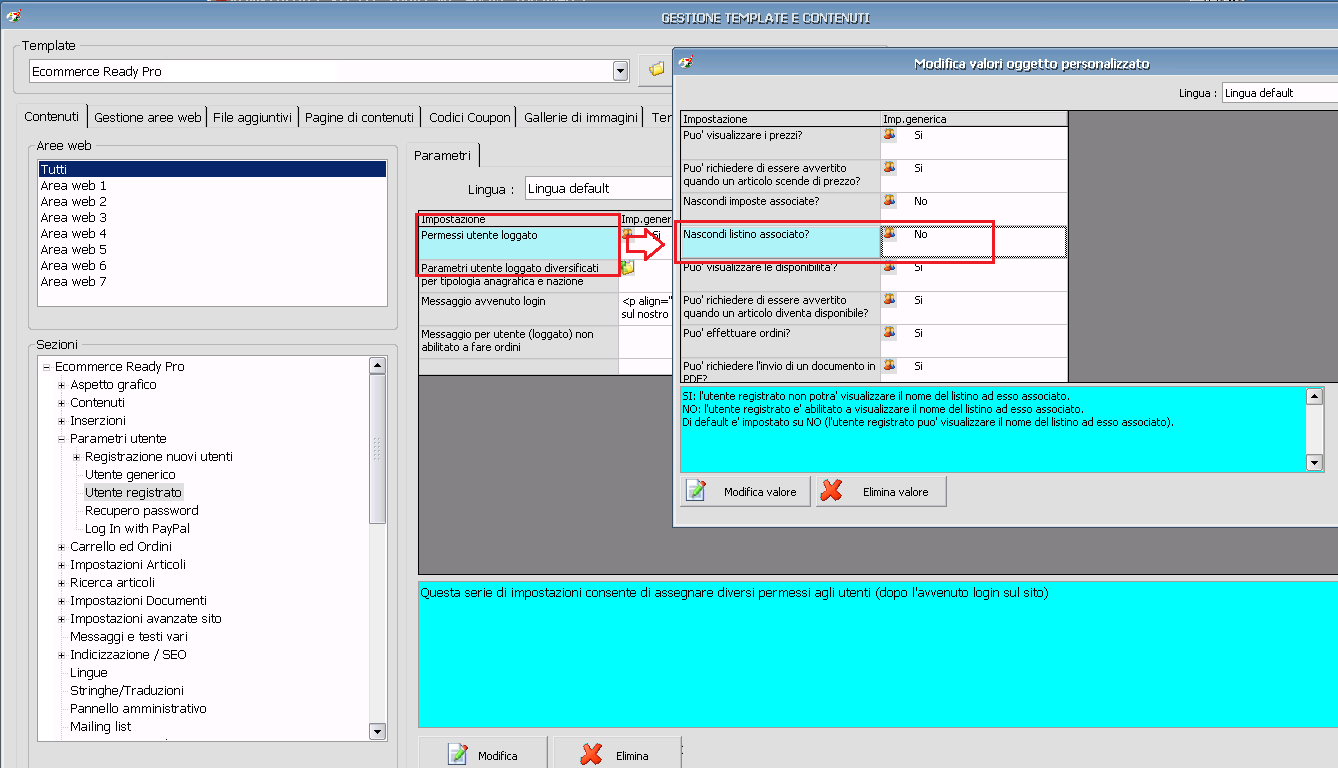Click the Elimina valore button
The width and height of the screenshot is (1338, 768).
[x=881, y=492]
